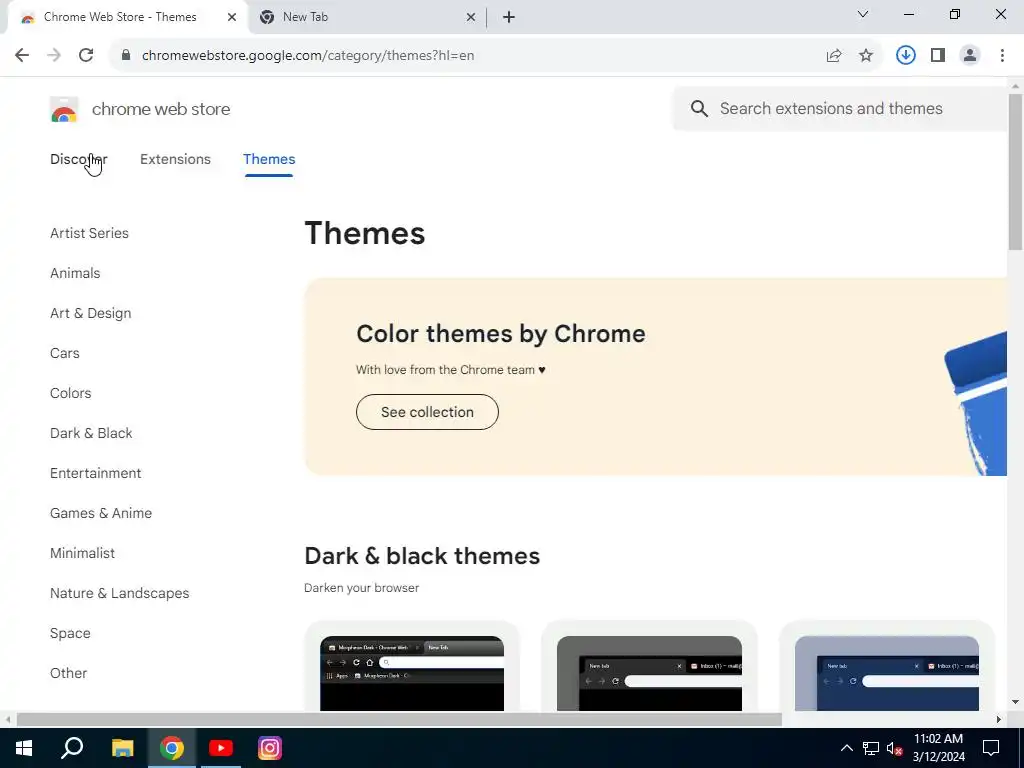The image size is (1024, 768).
Task: Bookmark this page with the star icon
Action: point(866,56)
